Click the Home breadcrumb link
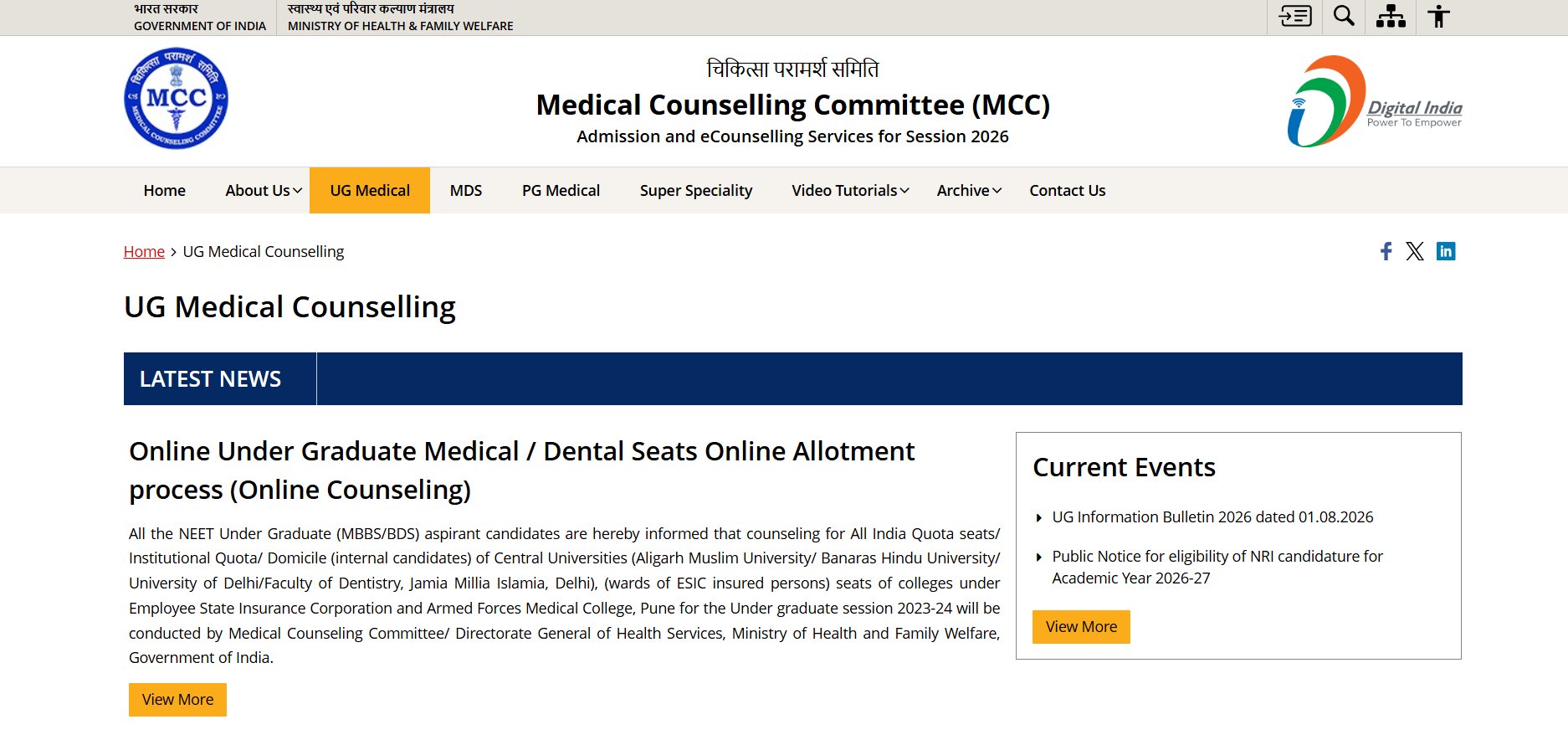1568x740 pixels. tap(144, 251)
